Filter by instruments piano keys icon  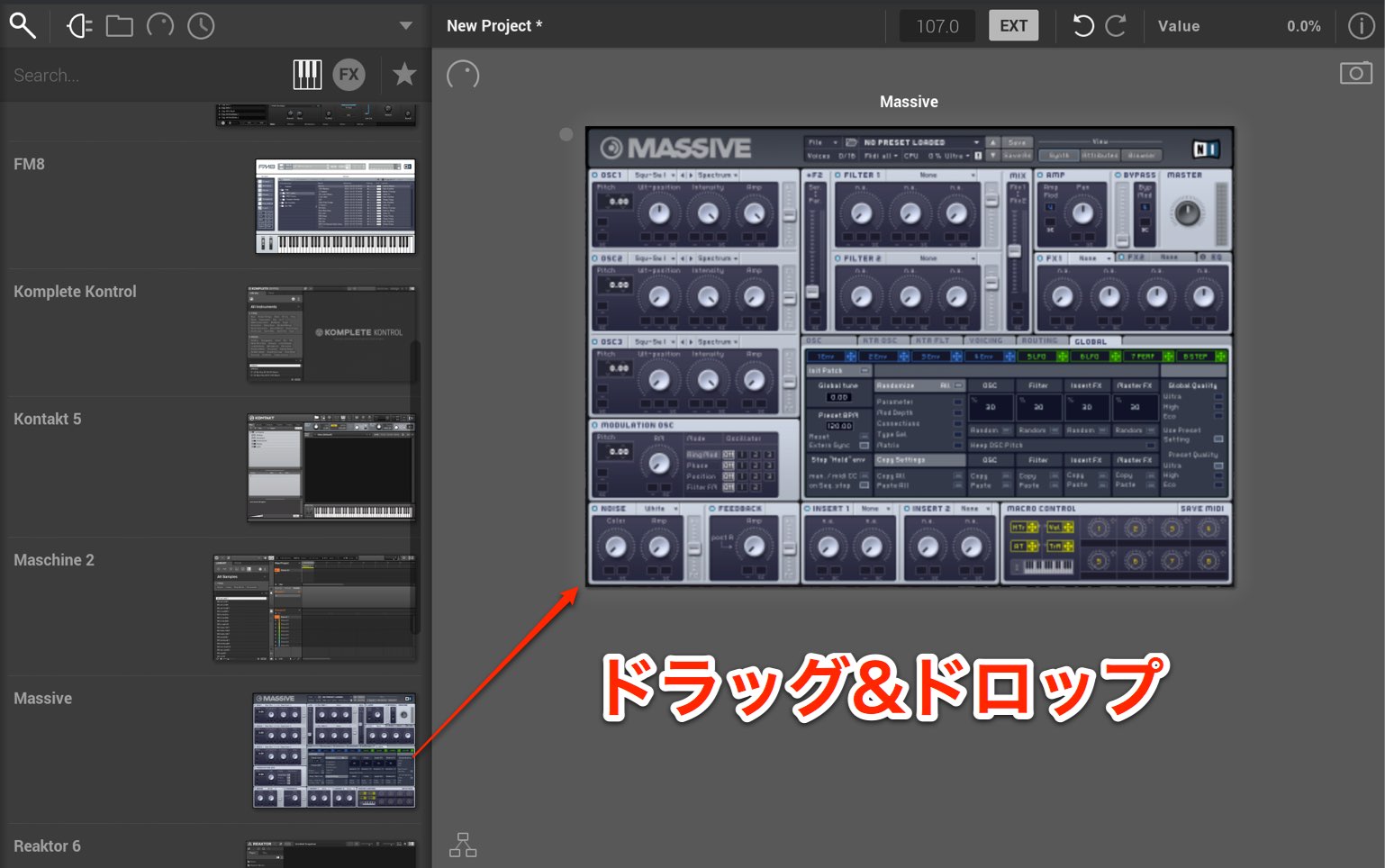pos(307,75)
